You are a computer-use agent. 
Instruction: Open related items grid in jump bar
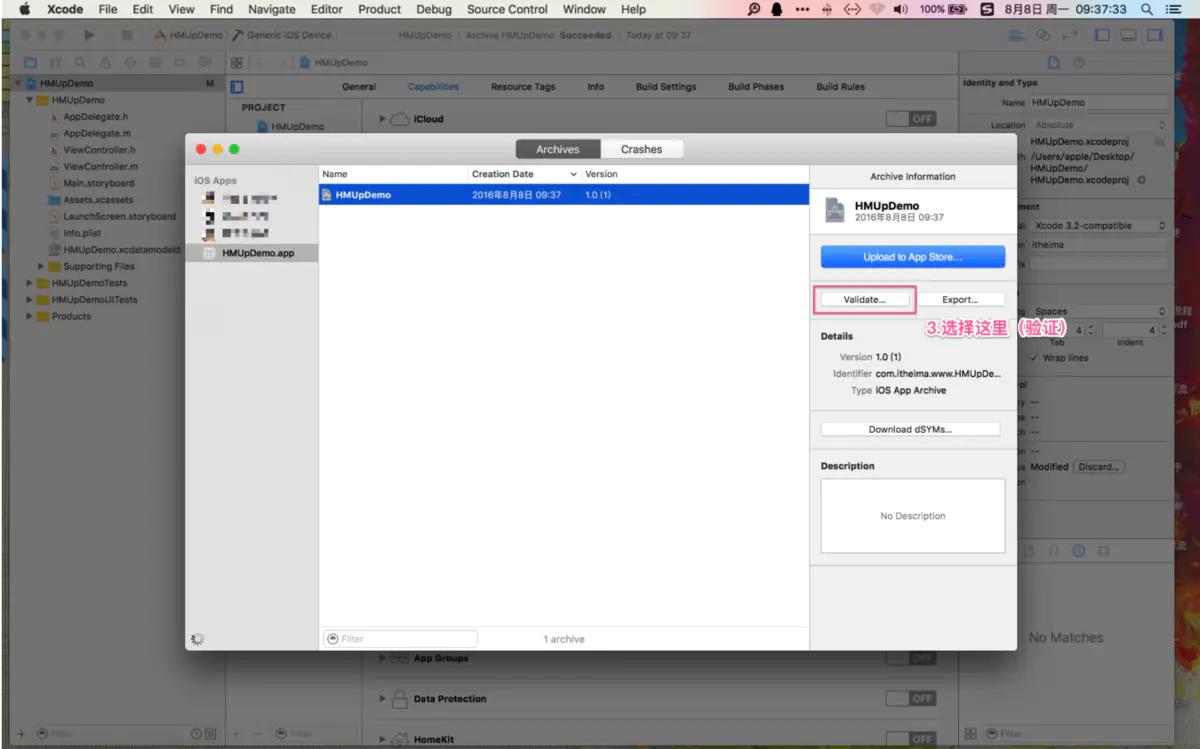pyautogui.click(x=237, y=62)
